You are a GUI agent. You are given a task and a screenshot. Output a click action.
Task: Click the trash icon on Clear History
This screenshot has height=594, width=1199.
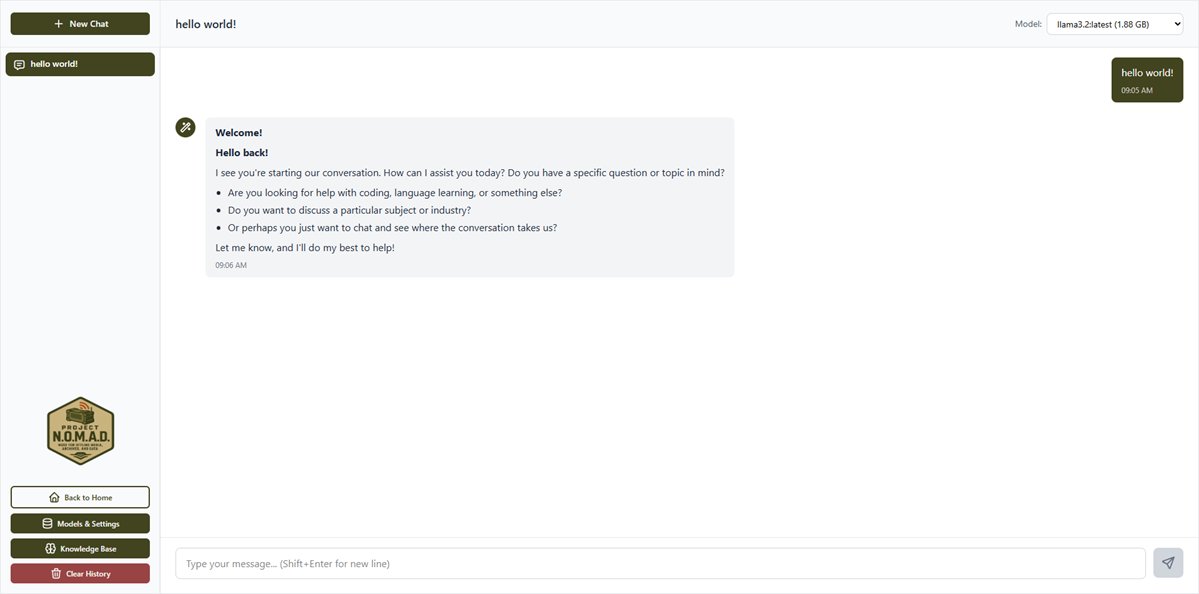[56, 573]
